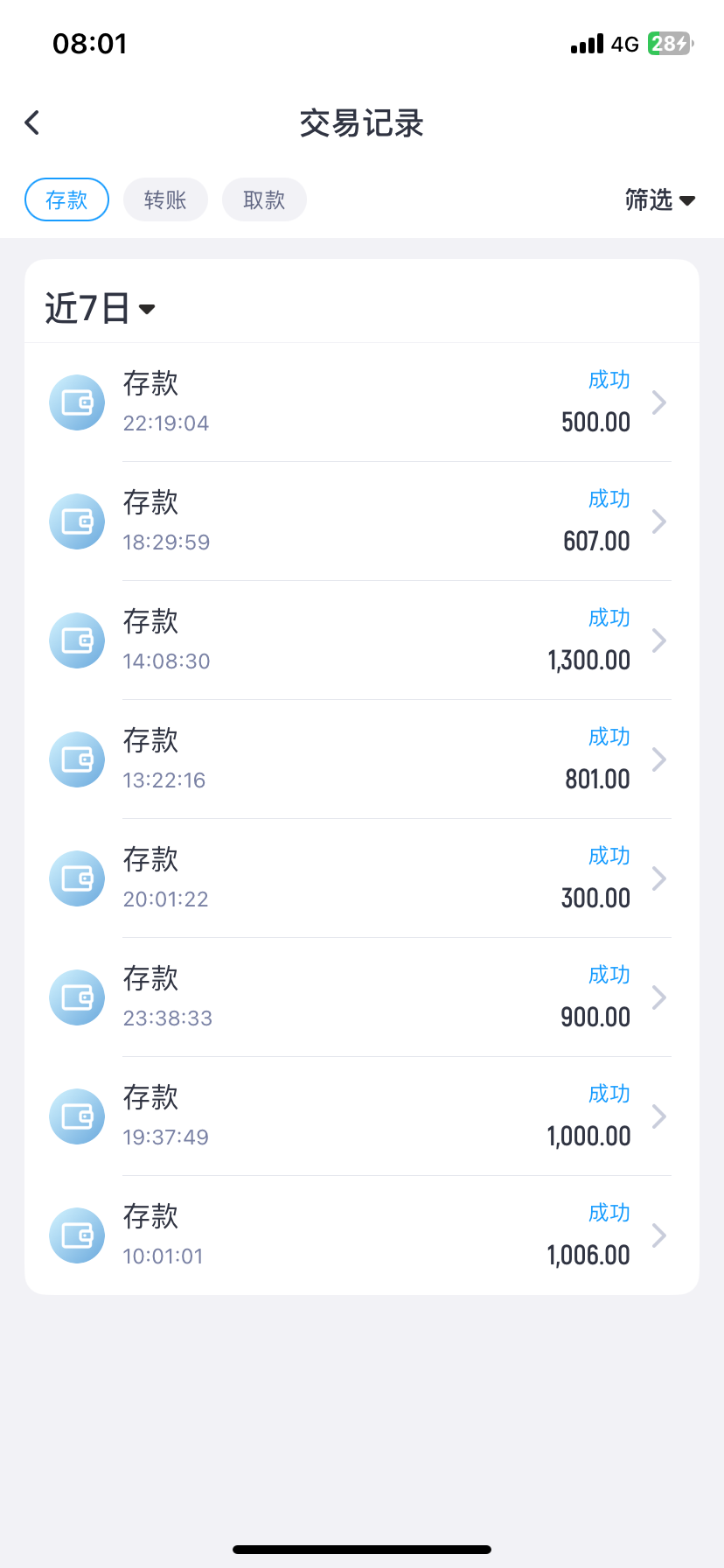Switch to the 转账 tab
This screenshot has width=724, height=1568.
[165, 199]
